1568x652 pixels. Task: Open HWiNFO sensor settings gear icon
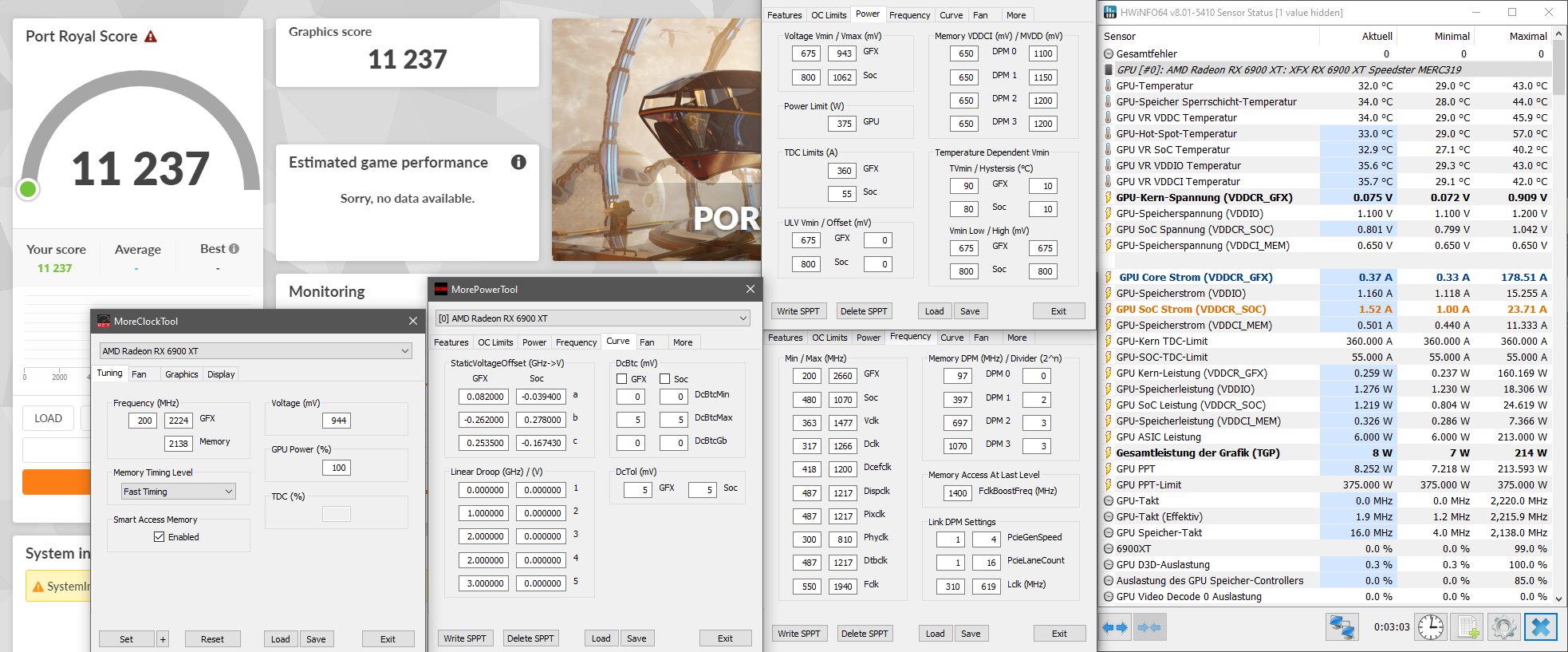point(1503,627)
